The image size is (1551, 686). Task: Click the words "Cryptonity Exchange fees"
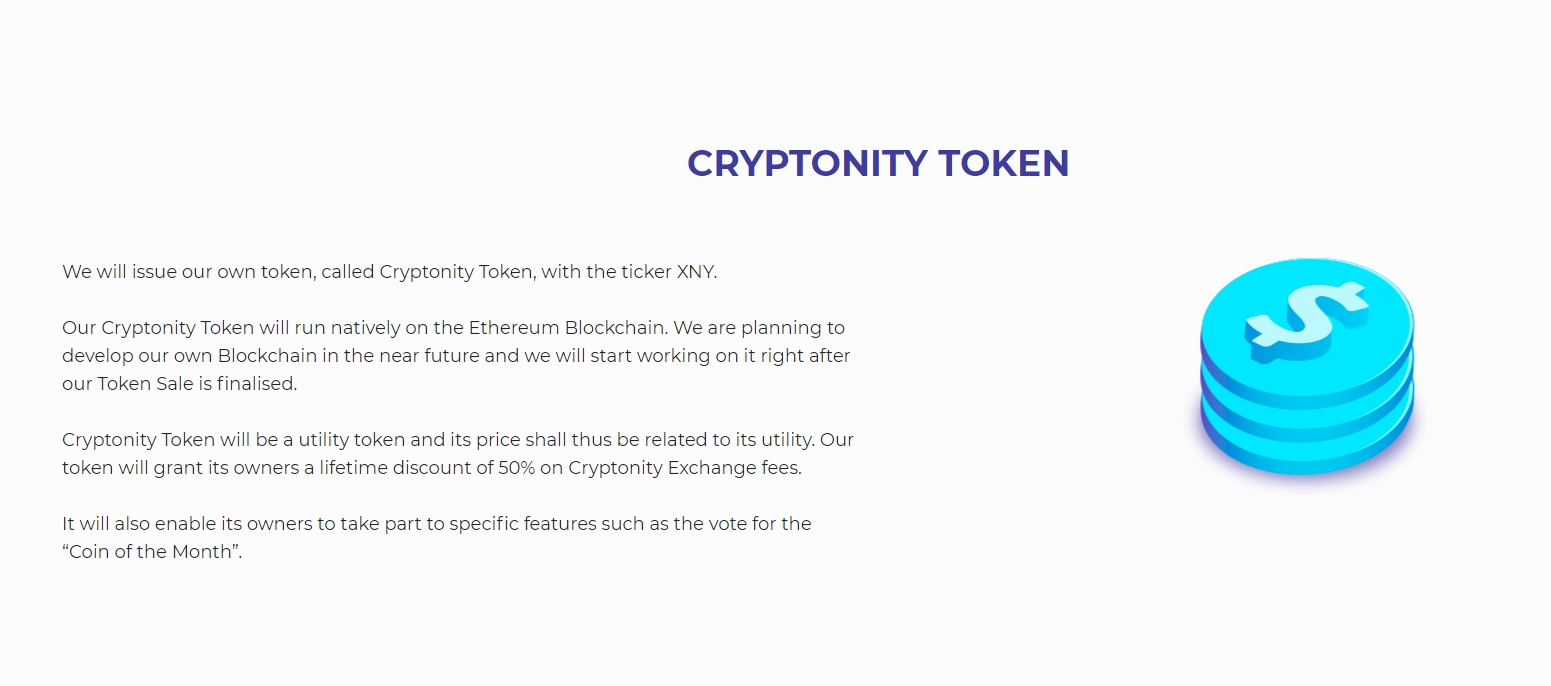point(684,467)
